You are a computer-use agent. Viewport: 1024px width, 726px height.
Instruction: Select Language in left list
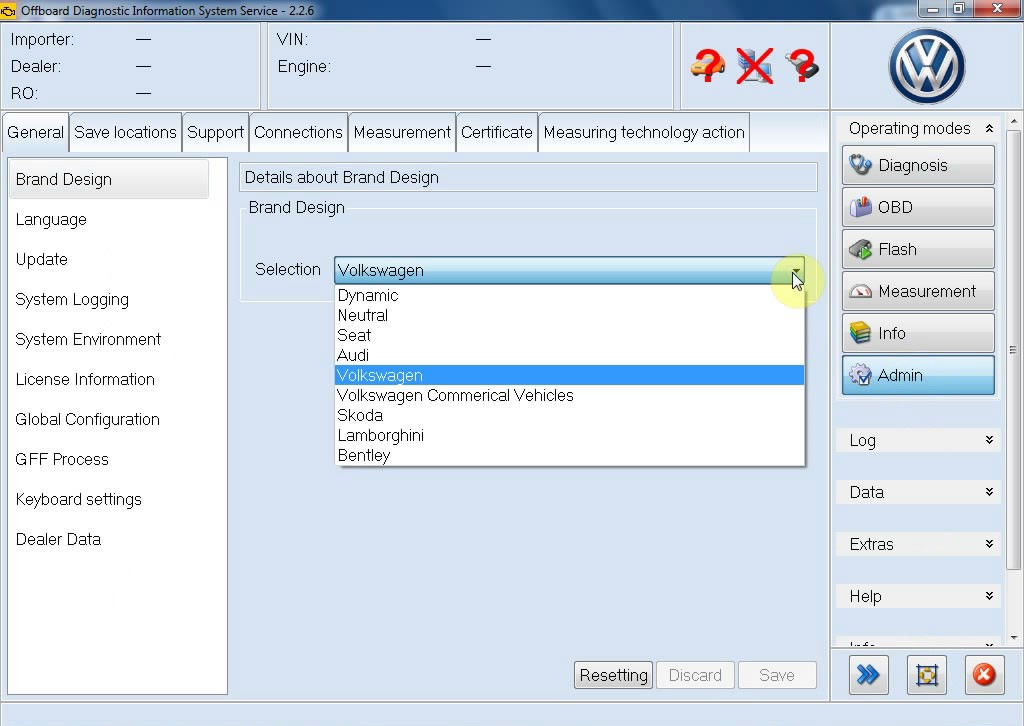tap(51, 219)
